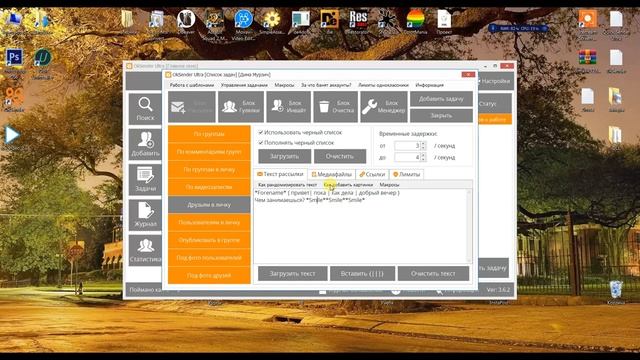
Task: Switch to Лимиты tab
Action: click(407, 174)
